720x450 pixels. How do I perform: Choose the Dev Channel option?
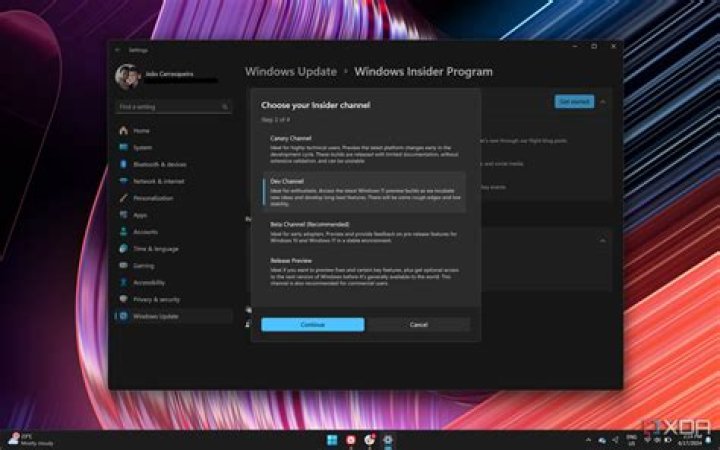tap(365, 192)
